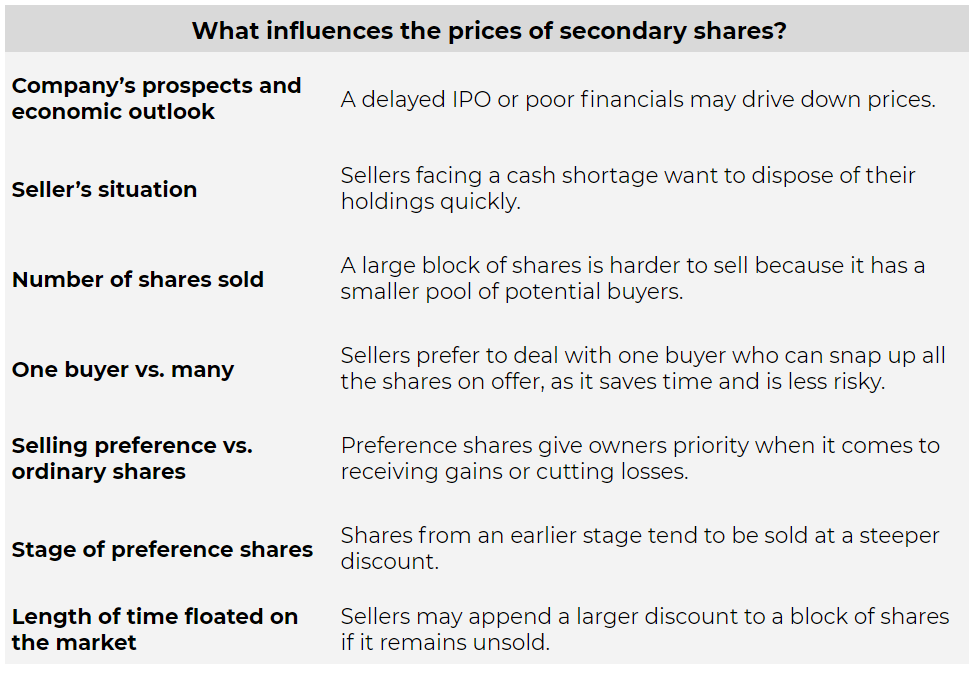The width and height of the screenshot is (969, 673).
Task: Click "smaller pool of potential buyers" text
Action: (x=512, y=292)
